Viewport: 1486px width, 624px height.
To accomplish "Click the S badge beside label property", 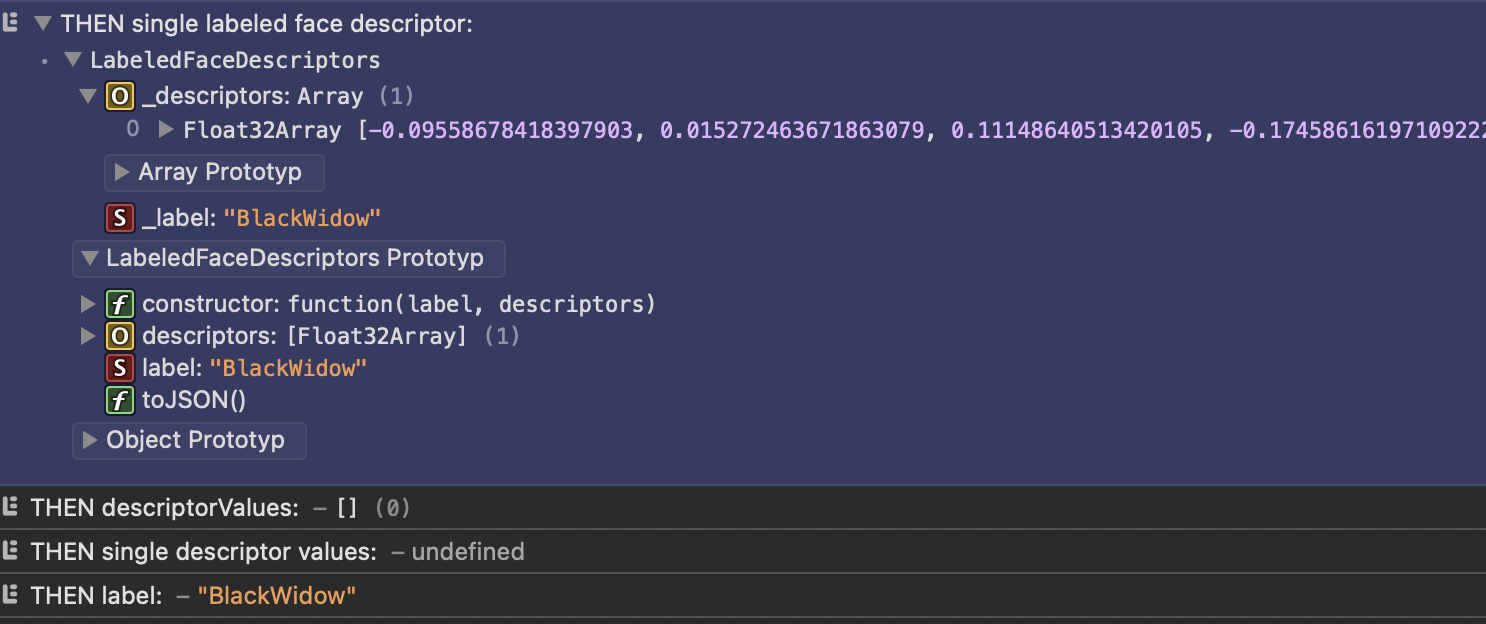I will point(119,367).
